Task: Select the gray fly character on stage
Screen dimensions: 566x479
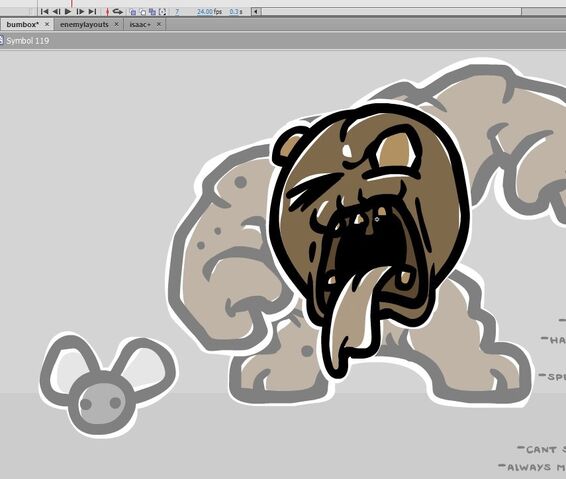Action: pos(108,384)
